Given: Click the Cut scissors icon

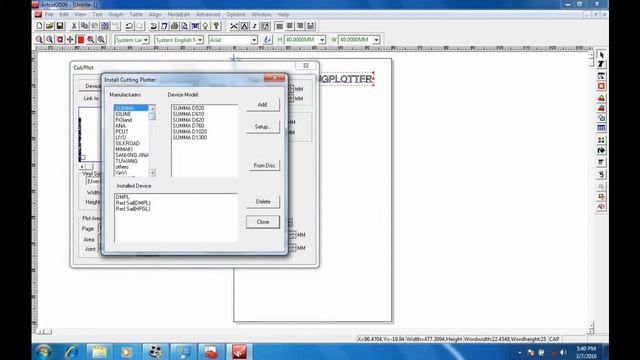Looking at the screenshot, I should pyautogui.click(x=74, y=26).
